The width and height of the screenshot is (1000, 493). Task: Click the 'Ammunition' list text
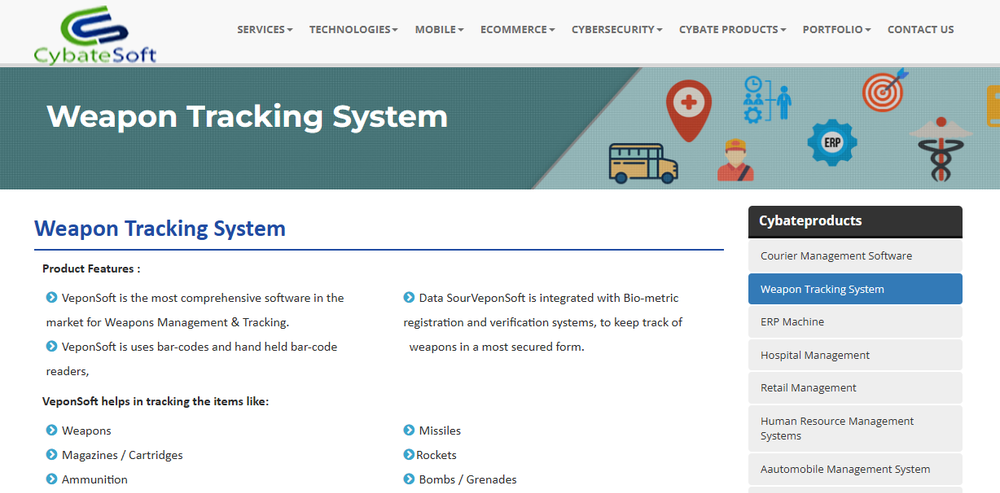94,480
